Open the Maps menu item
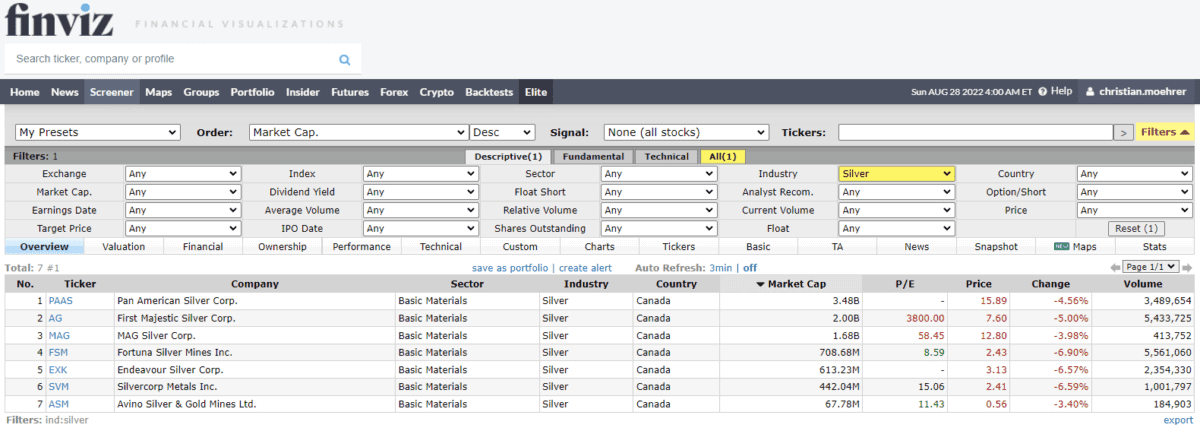This screenshot has width=1200, height=431. tap(158, 92)
